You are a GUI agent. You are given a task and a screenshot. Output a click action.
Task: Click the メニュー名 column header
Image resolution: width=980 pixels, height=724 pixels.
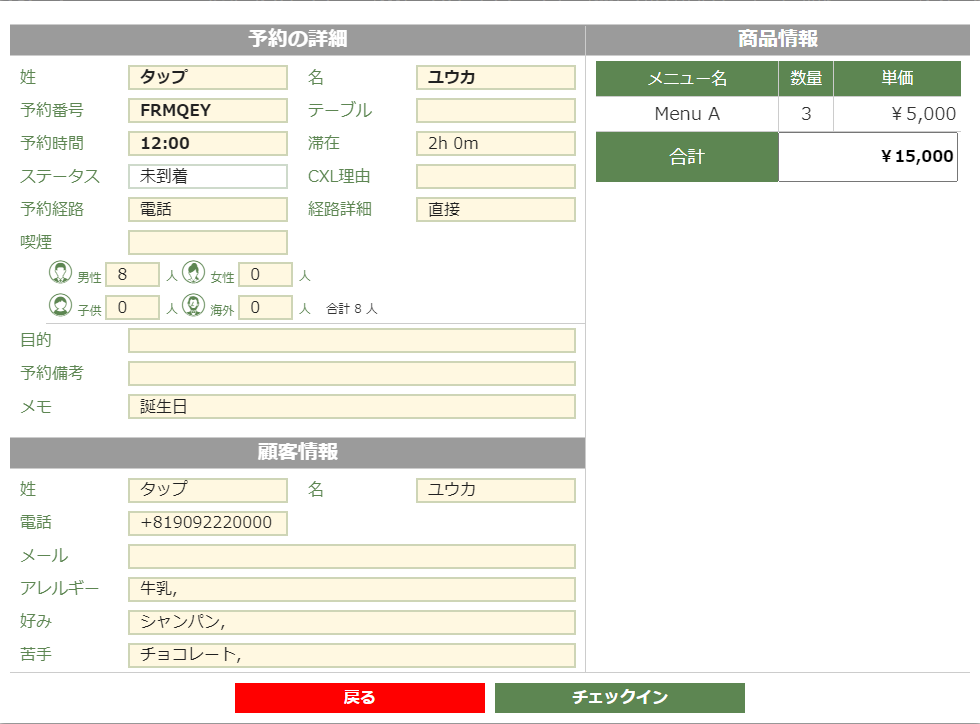click(x=687, y=79)
